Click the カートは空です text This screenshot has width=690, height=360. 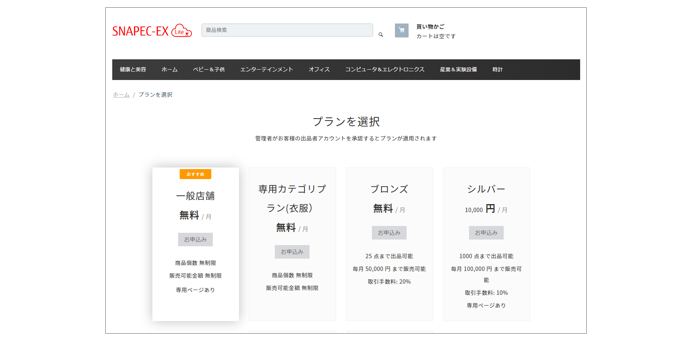[436, 36]
